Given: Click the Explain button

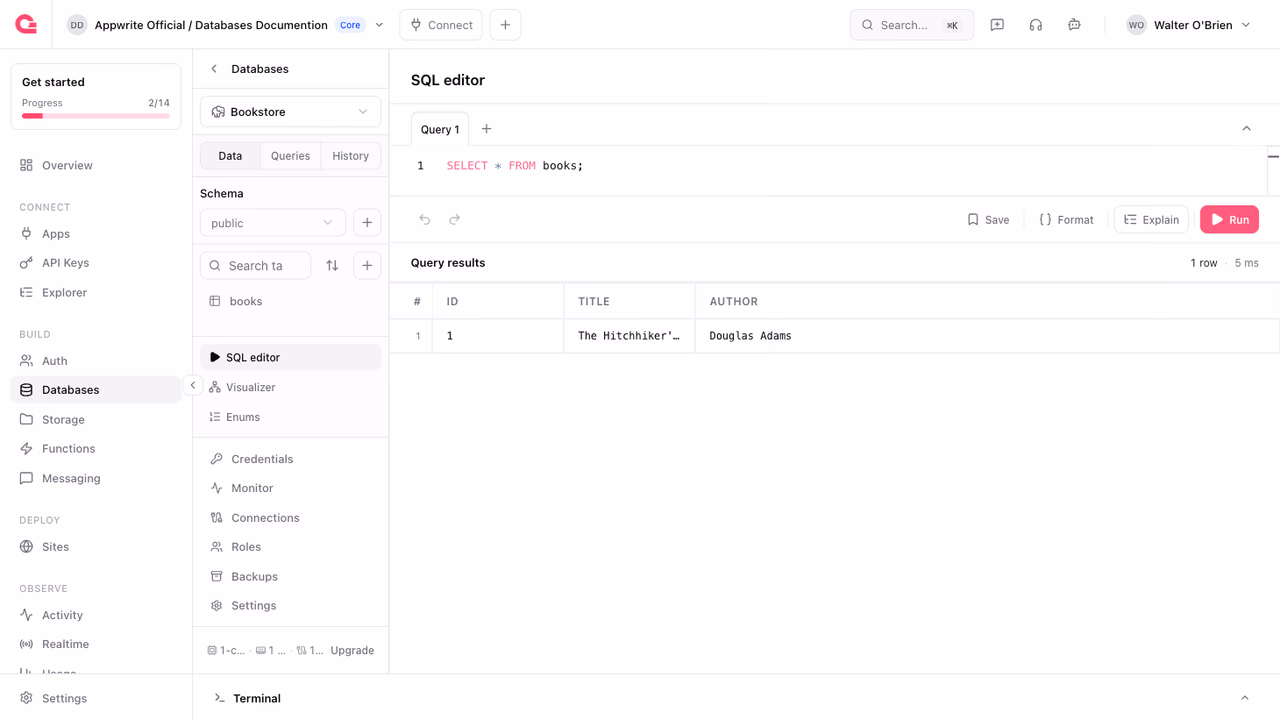Looking at the screenshot, I should click(1151, 220).
